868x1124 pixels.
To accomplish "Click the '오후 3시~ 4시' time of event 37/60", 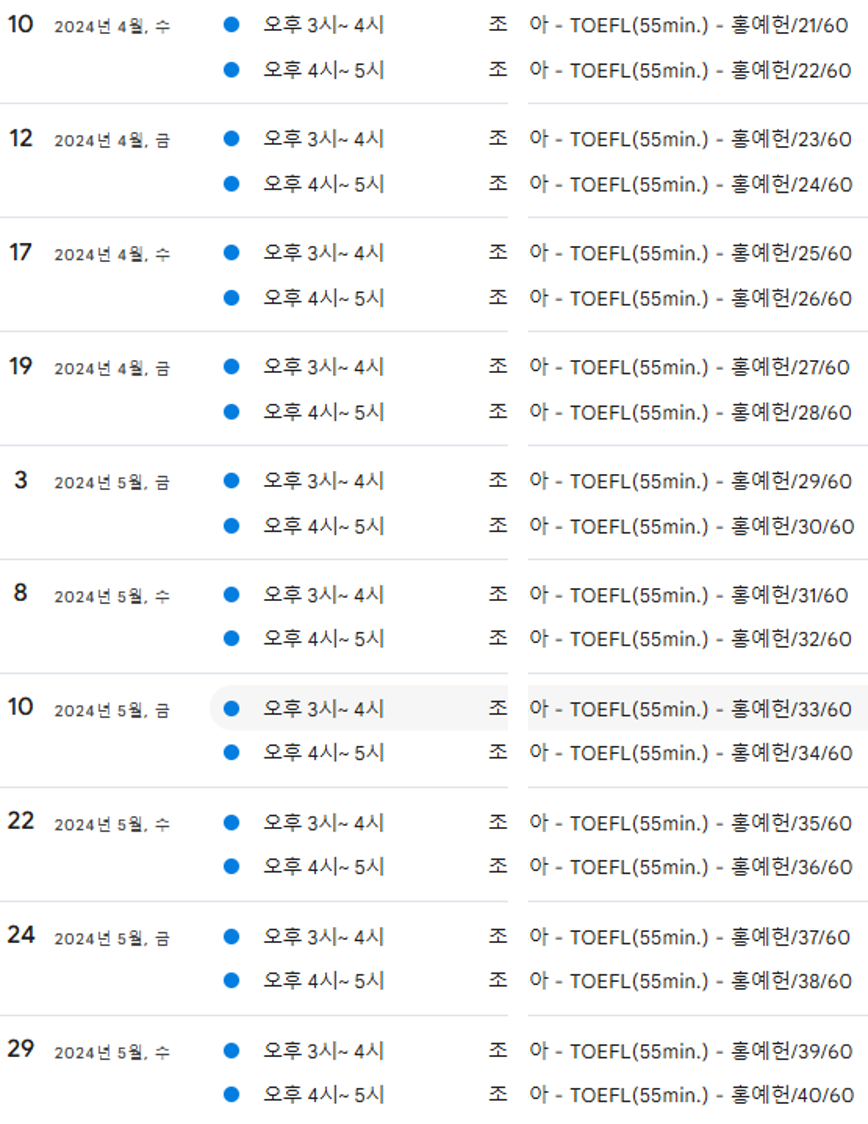I will coord(324,937).
